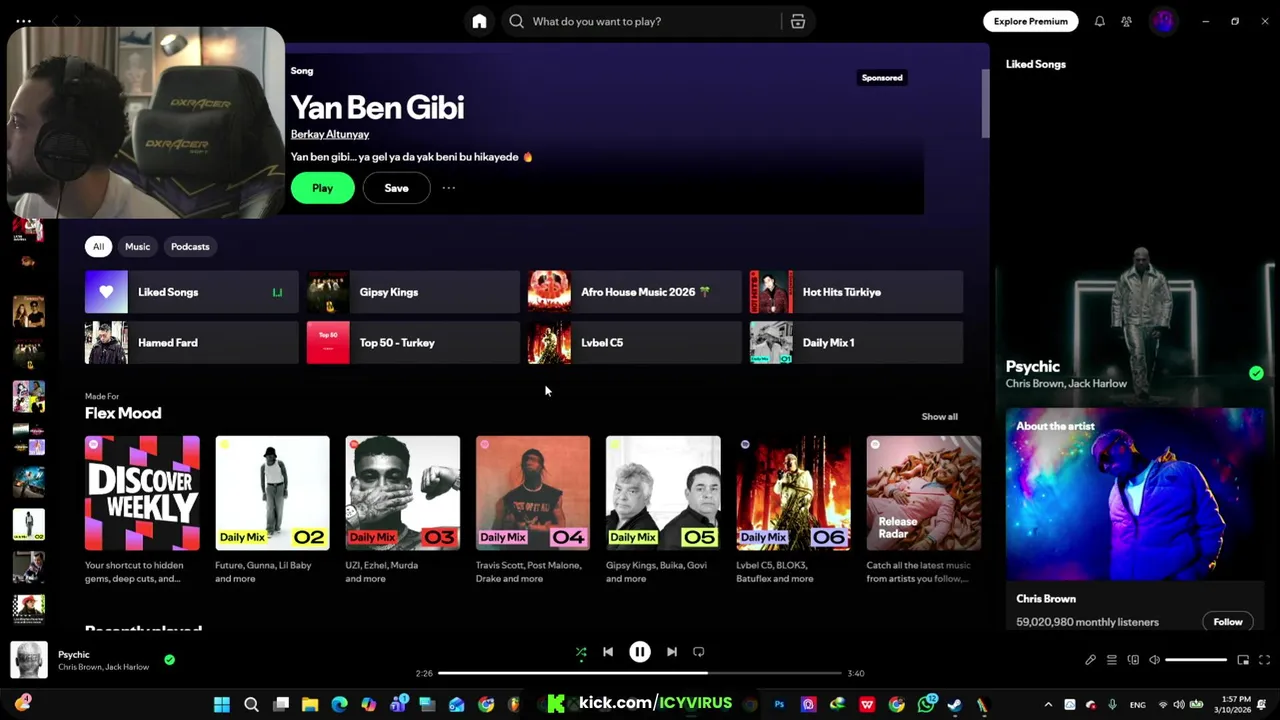Pause the current song

click(640, 652)
